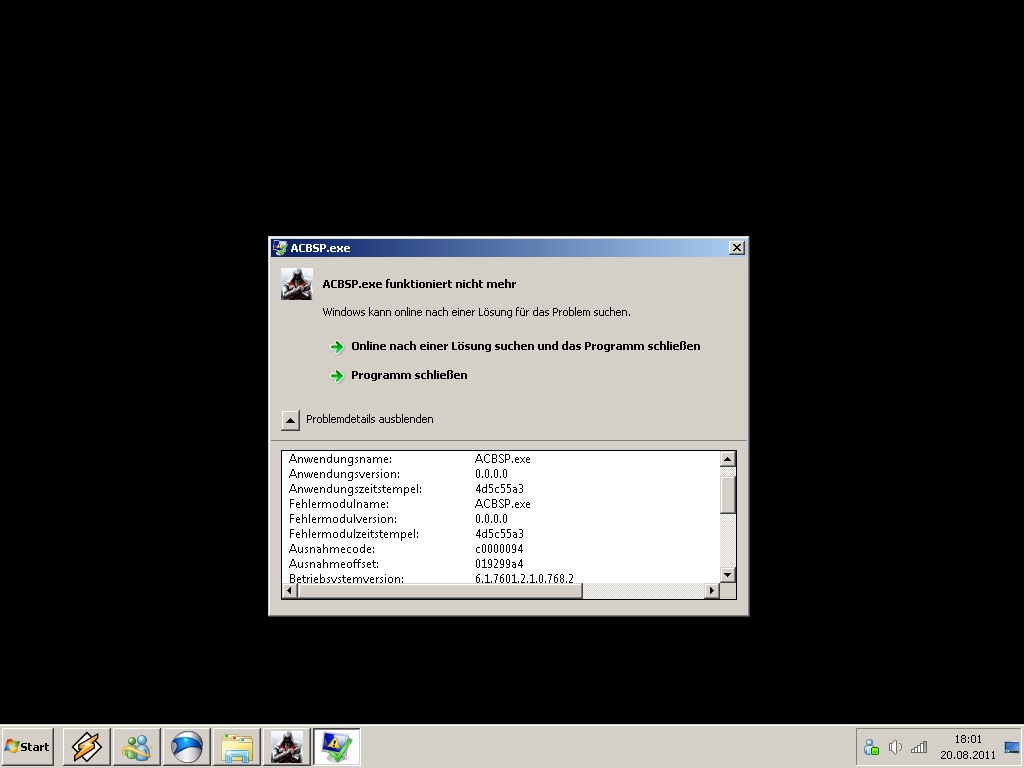Viewport: 1024px width, 768px height.
Task: Click the ACBSP.exe title bar icon
Action: click(x=280, y=248)
